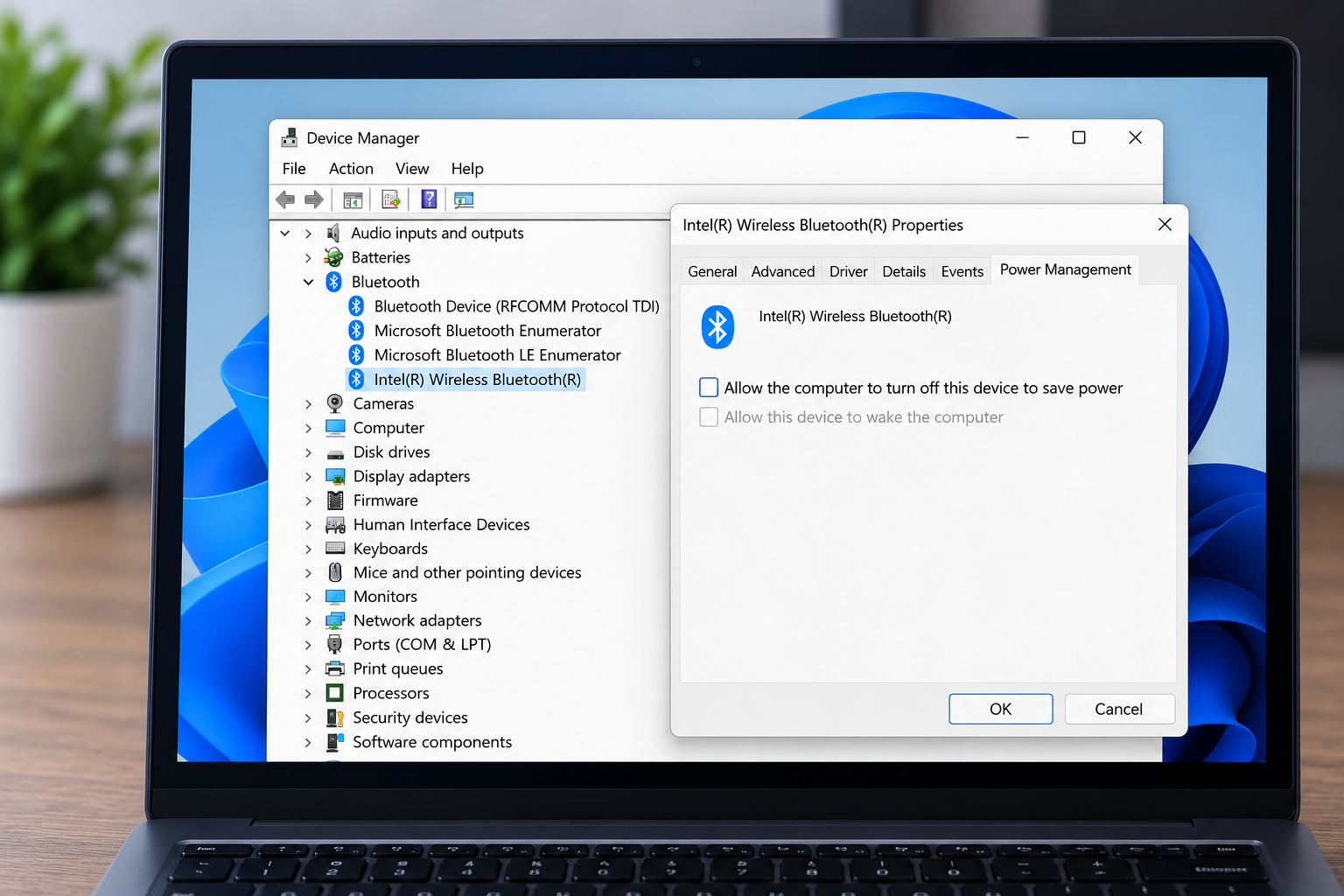Screen dimensions: 1344x896
Task: Click the Human Interface Devices icon
Action: tap(335, 525)
